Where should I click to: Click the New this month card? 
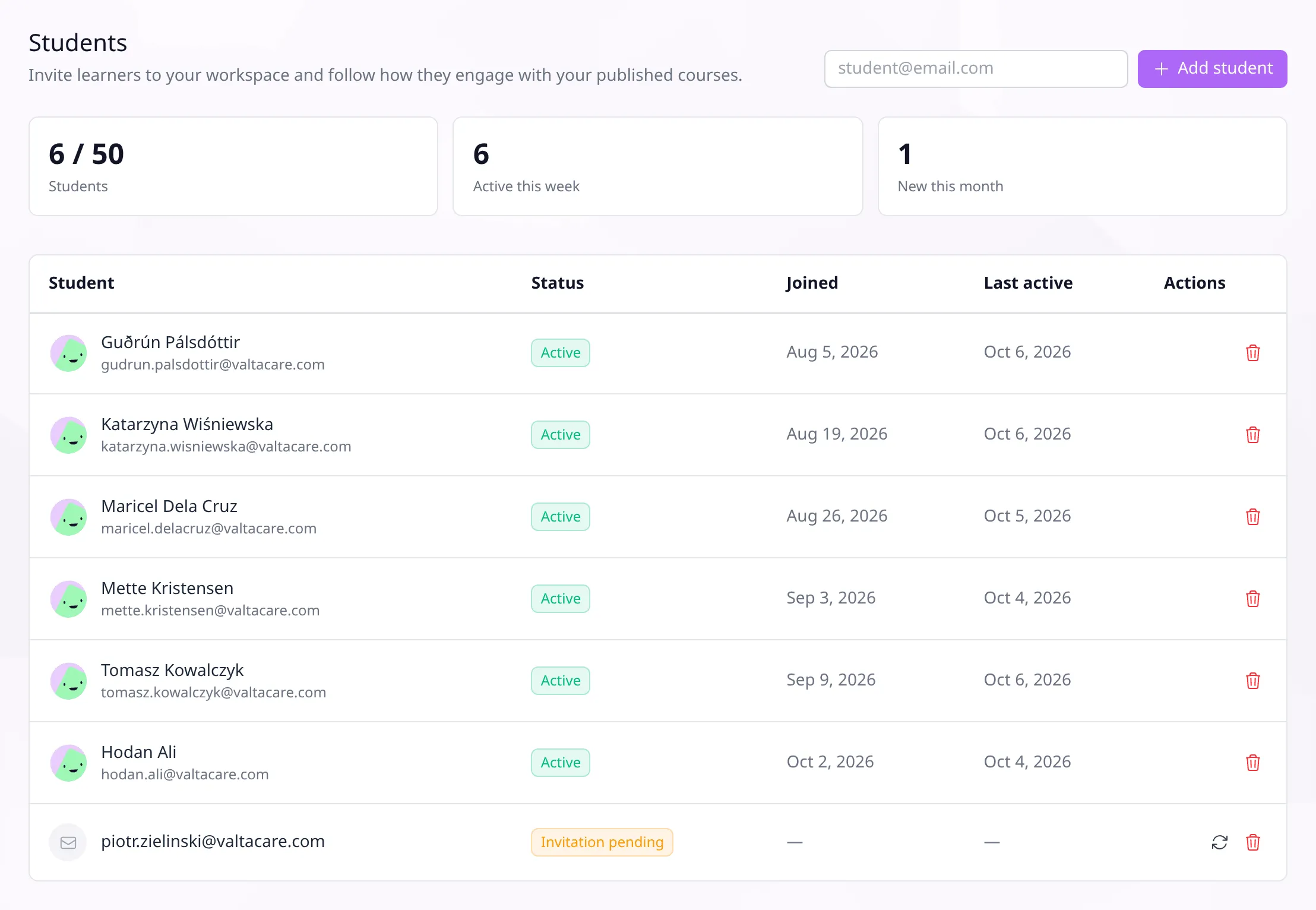tap(1082, 166)
